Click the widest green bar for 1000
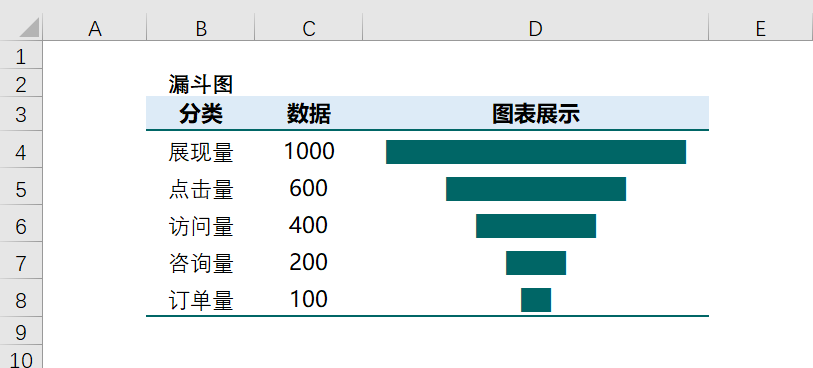The image size is (813, 368). point(536,152)
